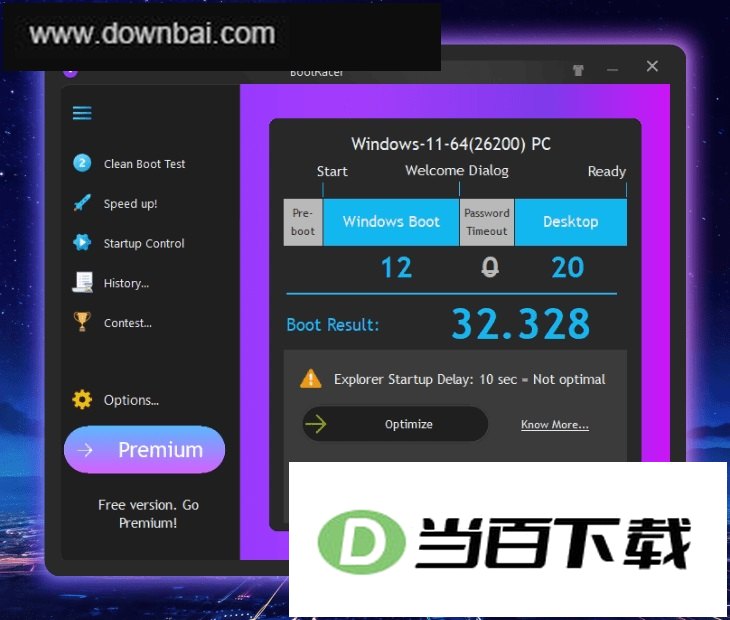Viewport: 730px width, 620px height.
Task: Click the Explorer Startup Delay message
Action: [x=469, y=379]
